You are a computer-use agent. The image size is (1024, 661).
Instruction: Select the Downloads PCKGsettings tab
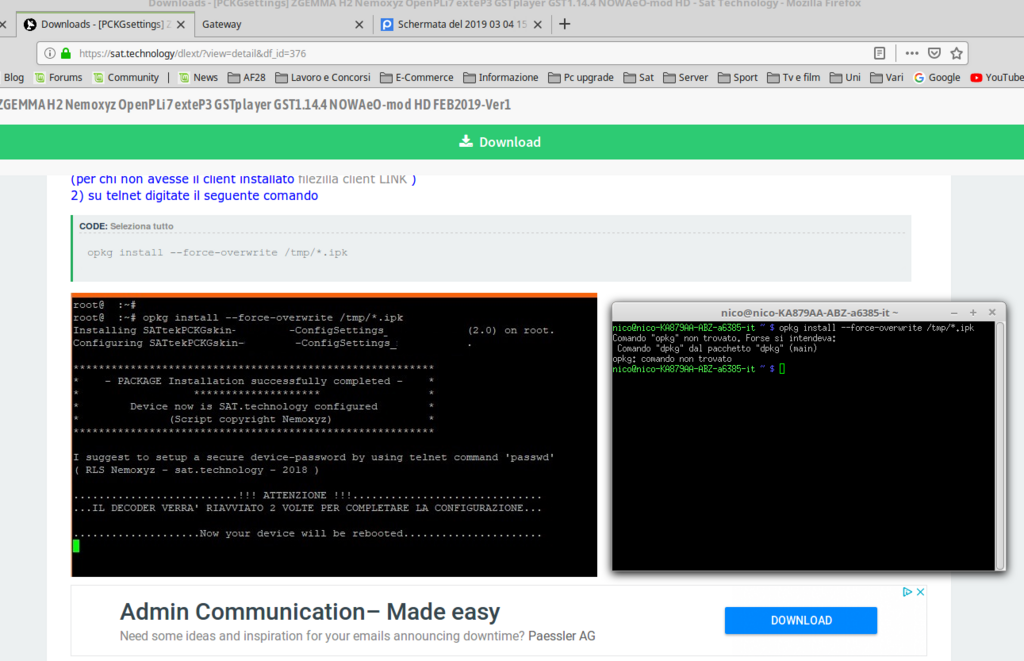(x=103, y=24)
